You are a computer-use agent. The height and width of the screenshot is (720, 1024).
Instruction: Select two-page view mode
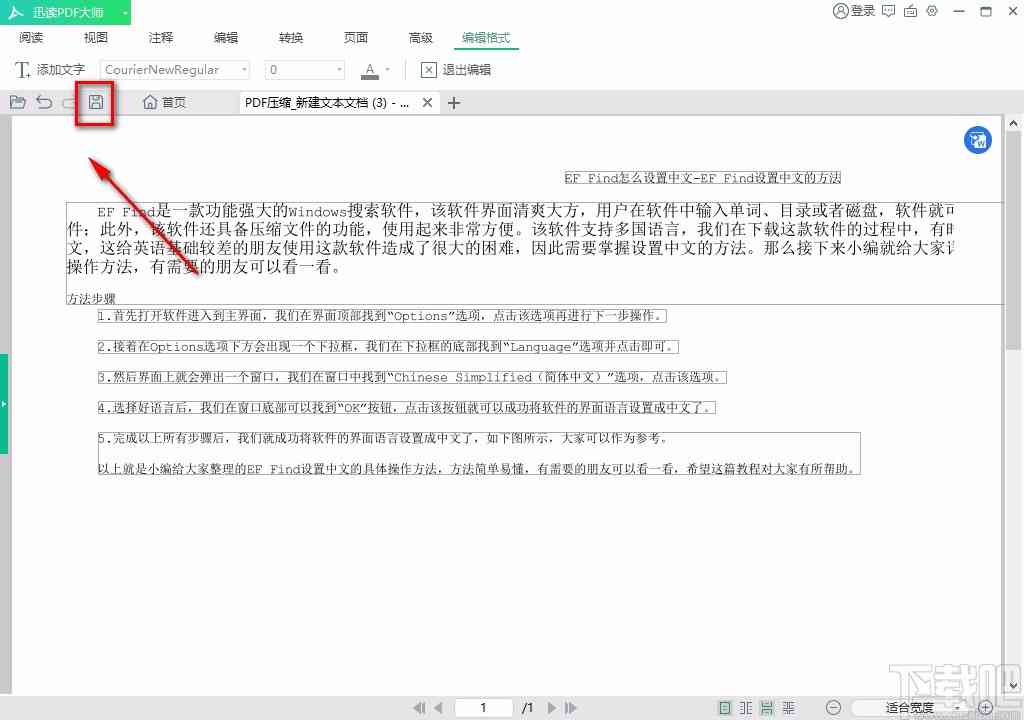pos(746,708)
